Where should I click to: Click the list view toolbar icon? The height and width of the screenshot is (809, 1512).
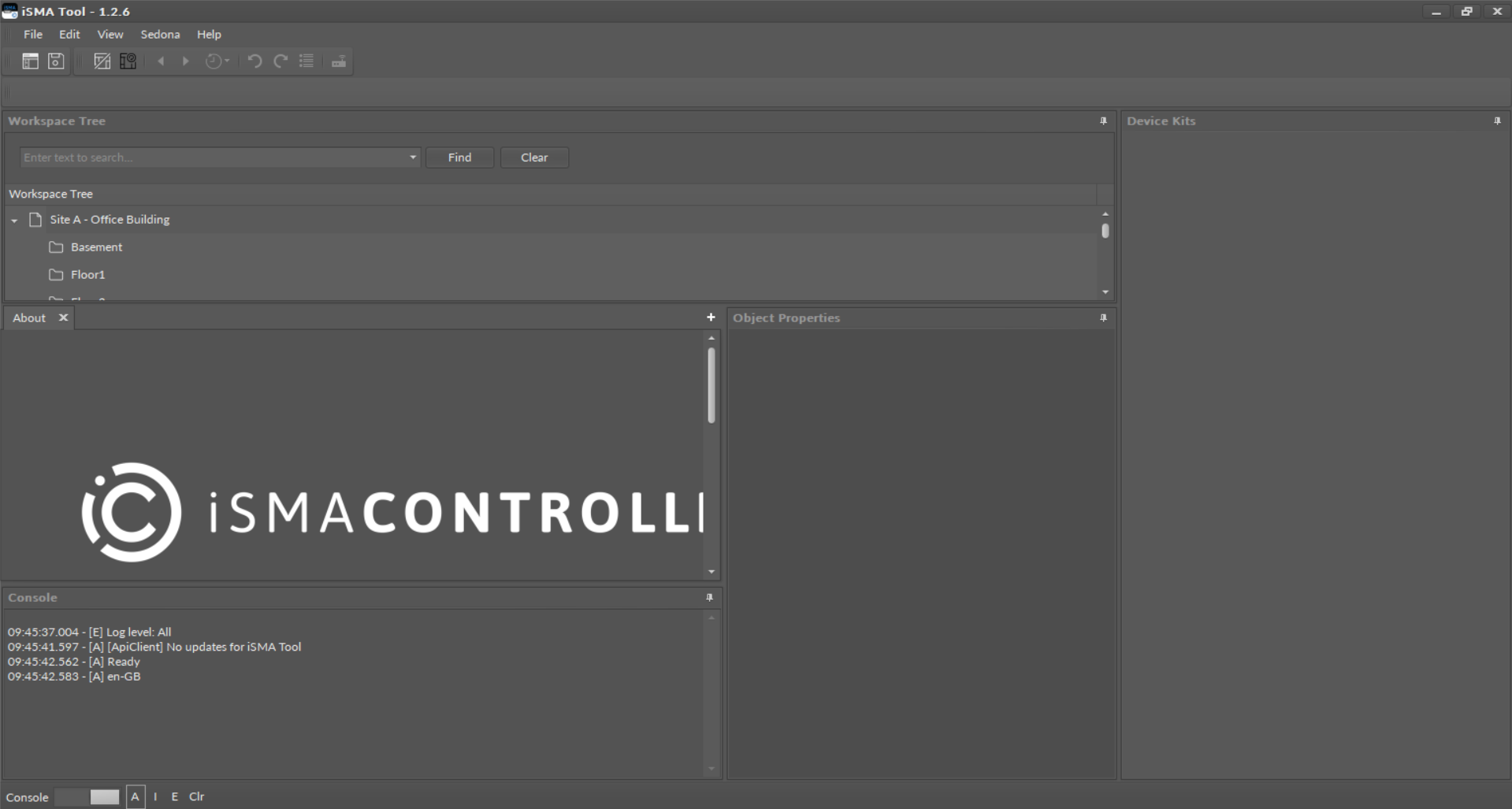click(306, 61)
